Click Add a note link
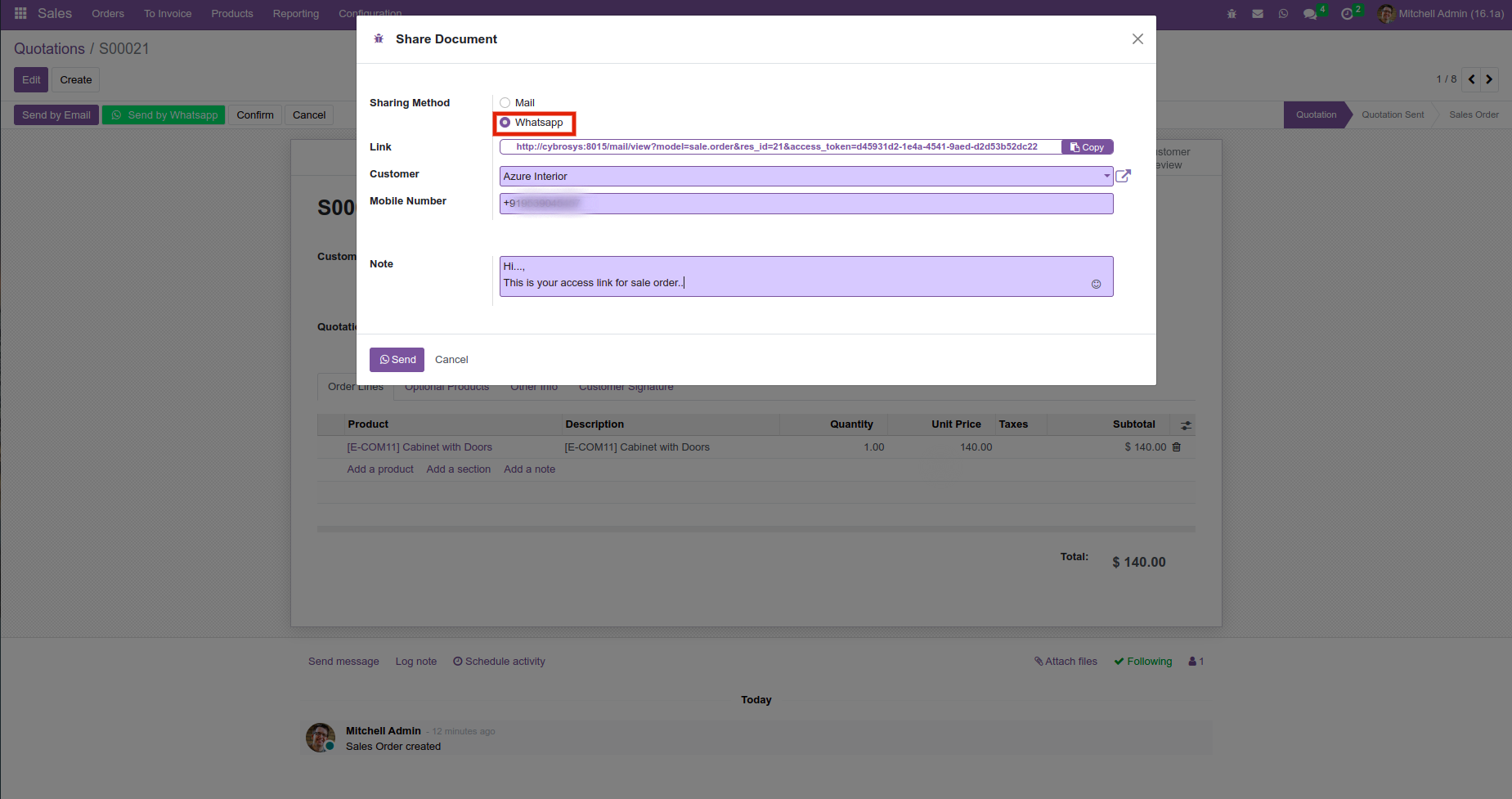The image size is (1512, 799). (530, 469)
